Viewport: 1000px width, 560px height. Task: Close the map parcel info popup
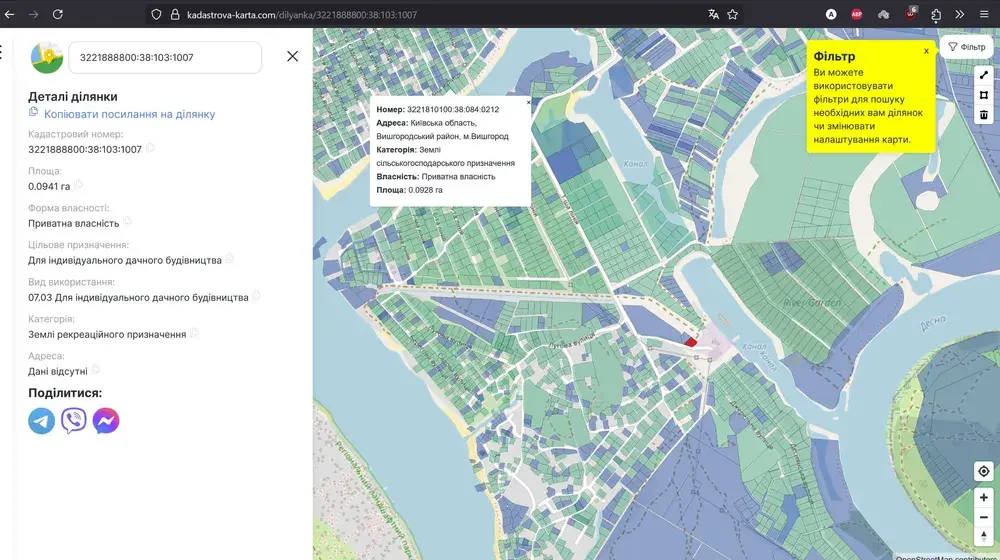[529, 102]
